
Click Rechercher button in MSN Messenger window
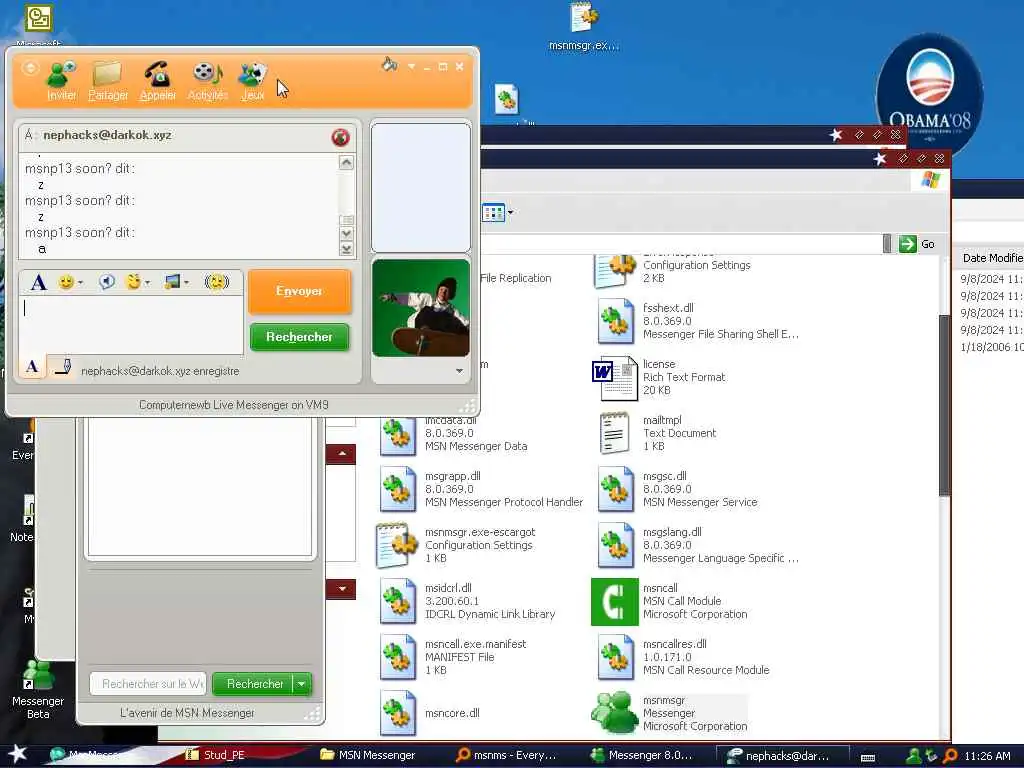coord(255,684)
